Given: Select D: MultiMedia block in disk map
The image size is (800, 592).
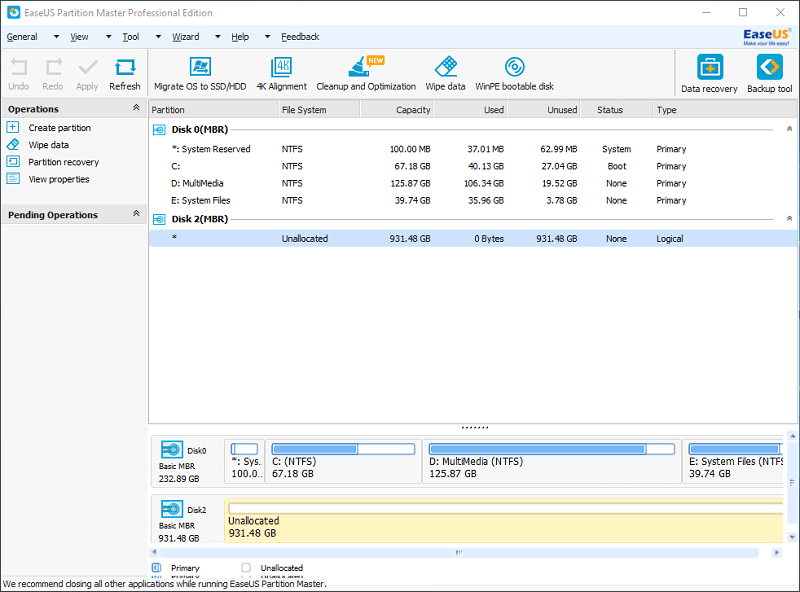Looking at the screenshot, I should pyautogui.click(x=552, y=461).
